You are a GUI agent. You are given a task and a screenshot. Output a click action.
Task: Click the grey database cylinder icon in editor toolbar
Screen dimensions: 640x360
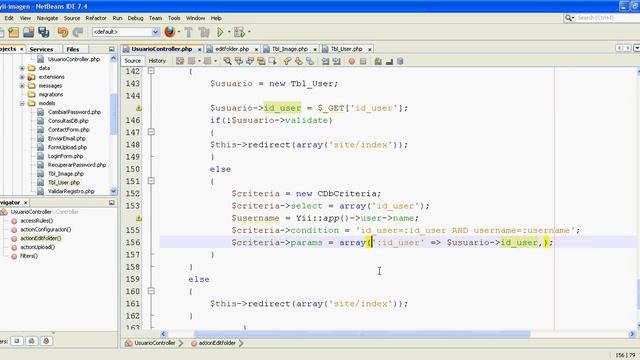[400, 61]
